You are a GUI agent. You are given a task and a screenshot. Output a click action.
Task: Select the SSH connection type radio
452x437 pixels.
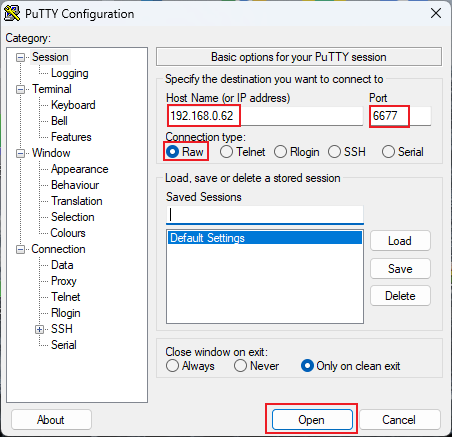click(x=347, y=152)
